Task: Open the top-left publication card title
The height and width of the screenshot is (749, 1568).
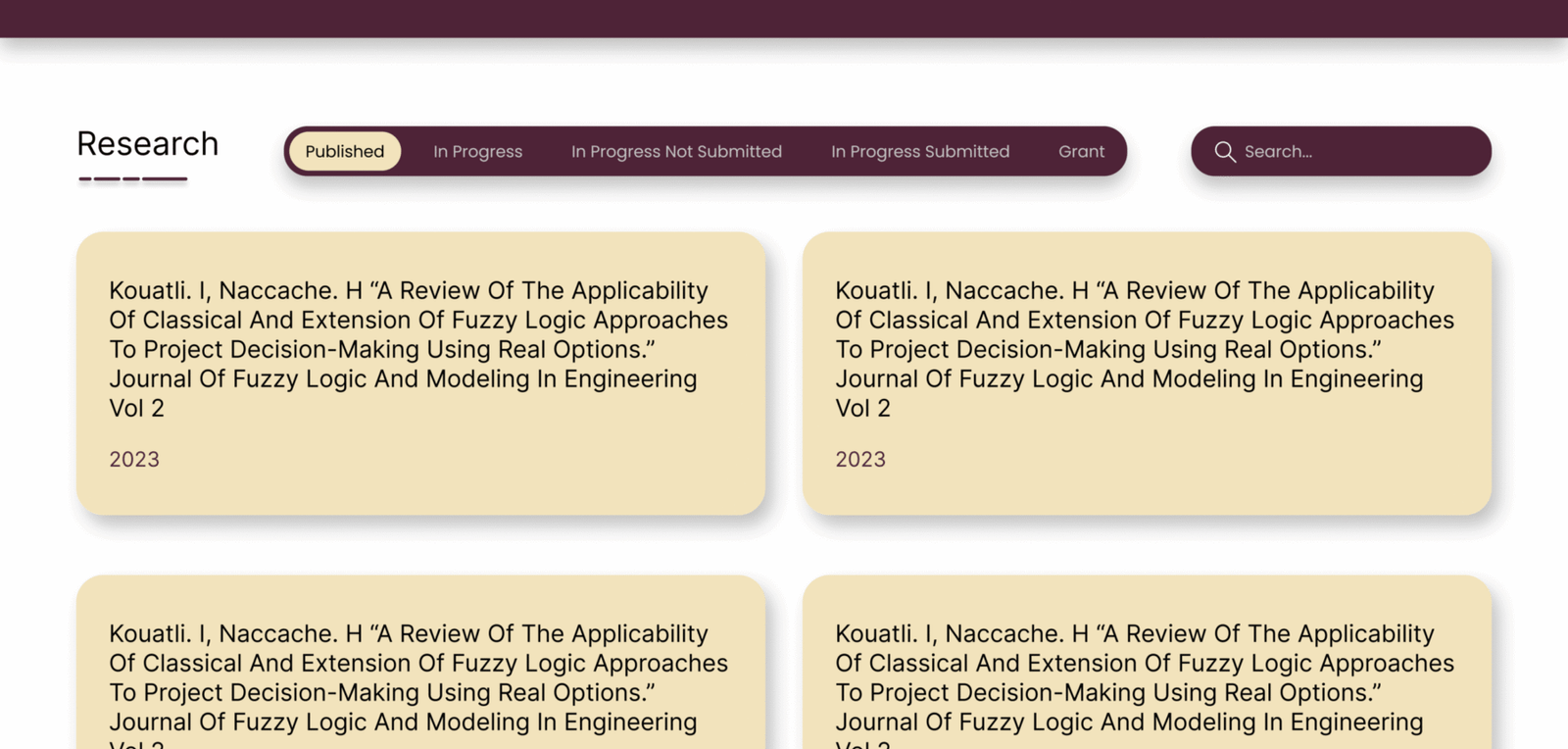Action: [x=418, y=334]
